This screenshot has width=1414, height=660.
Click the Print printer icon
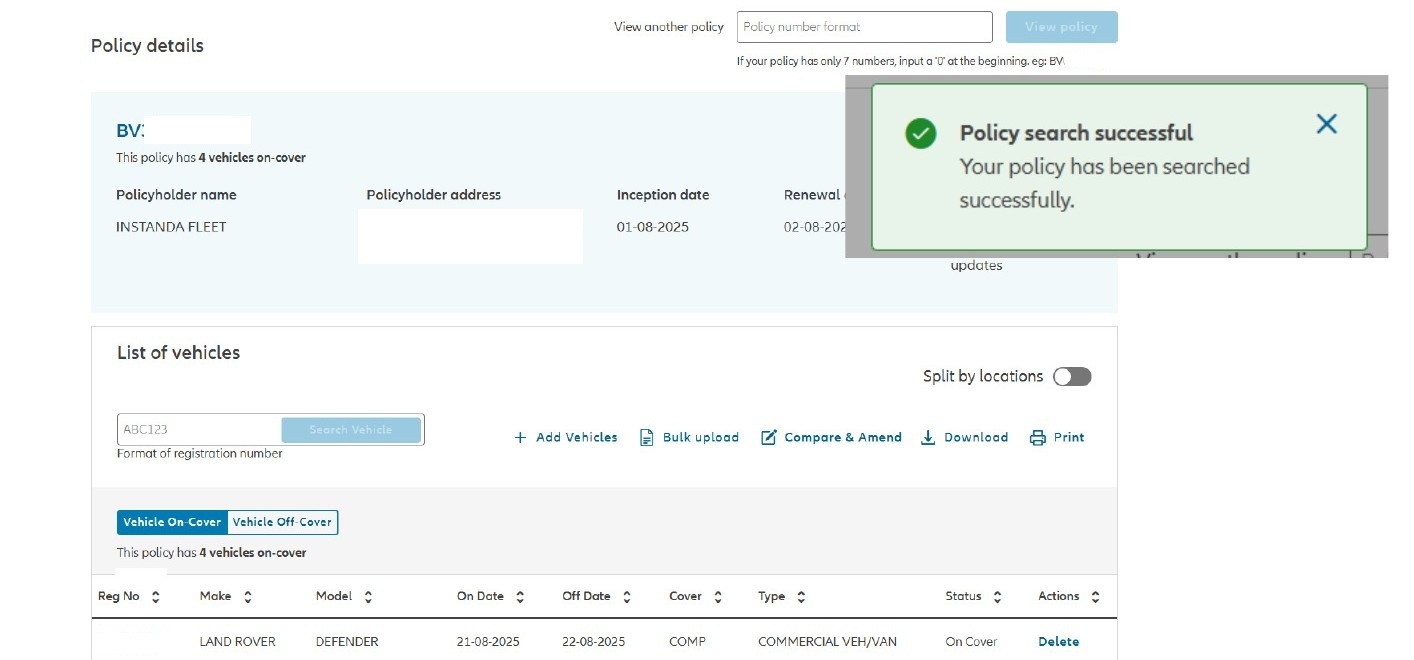1038,437
